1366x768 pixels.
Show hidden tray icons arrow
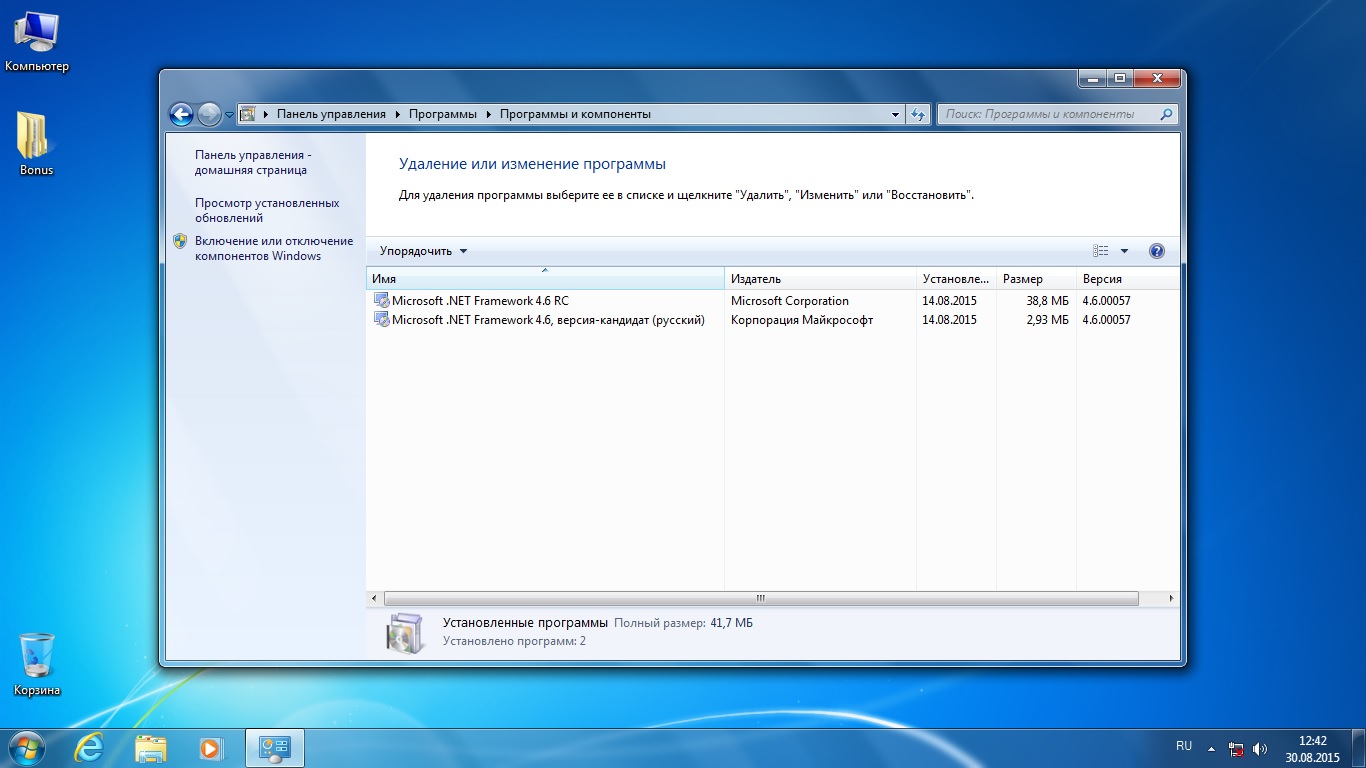click(1211, 748)
